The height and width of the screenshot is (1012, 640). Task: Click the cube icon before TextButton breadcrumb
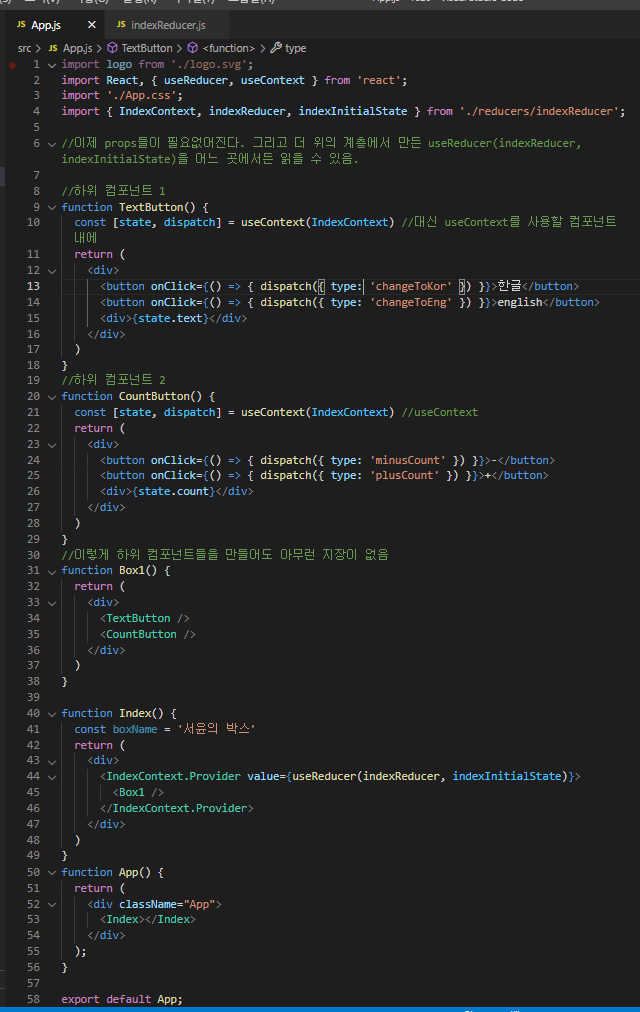(112, 48)
